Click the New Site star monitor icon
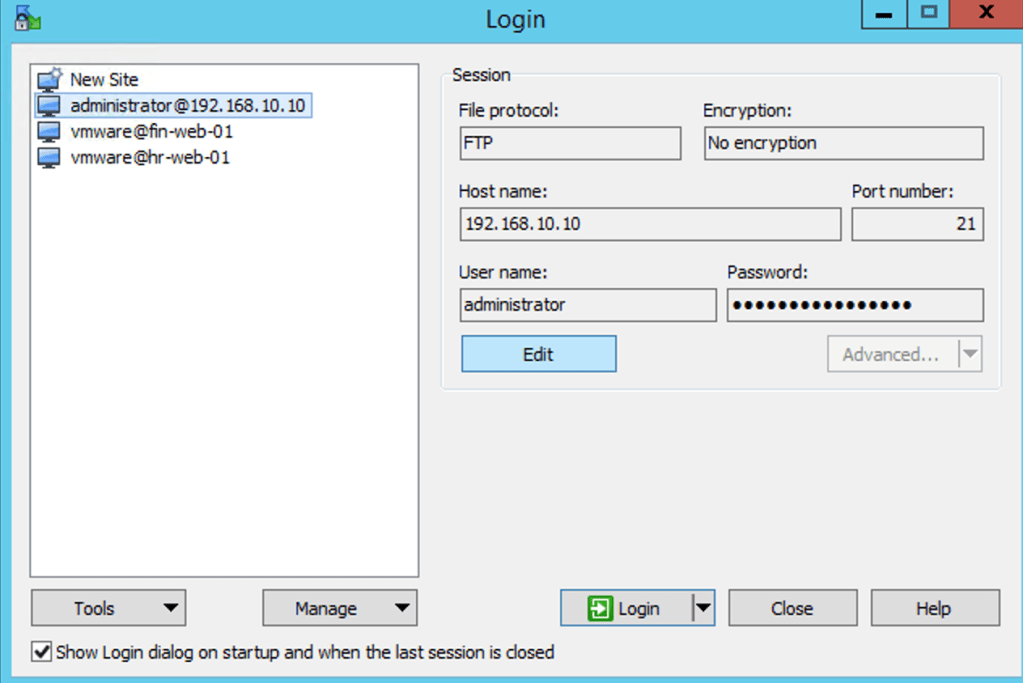Viewport: 1023px width, 683px height. [x=49, y=79]
